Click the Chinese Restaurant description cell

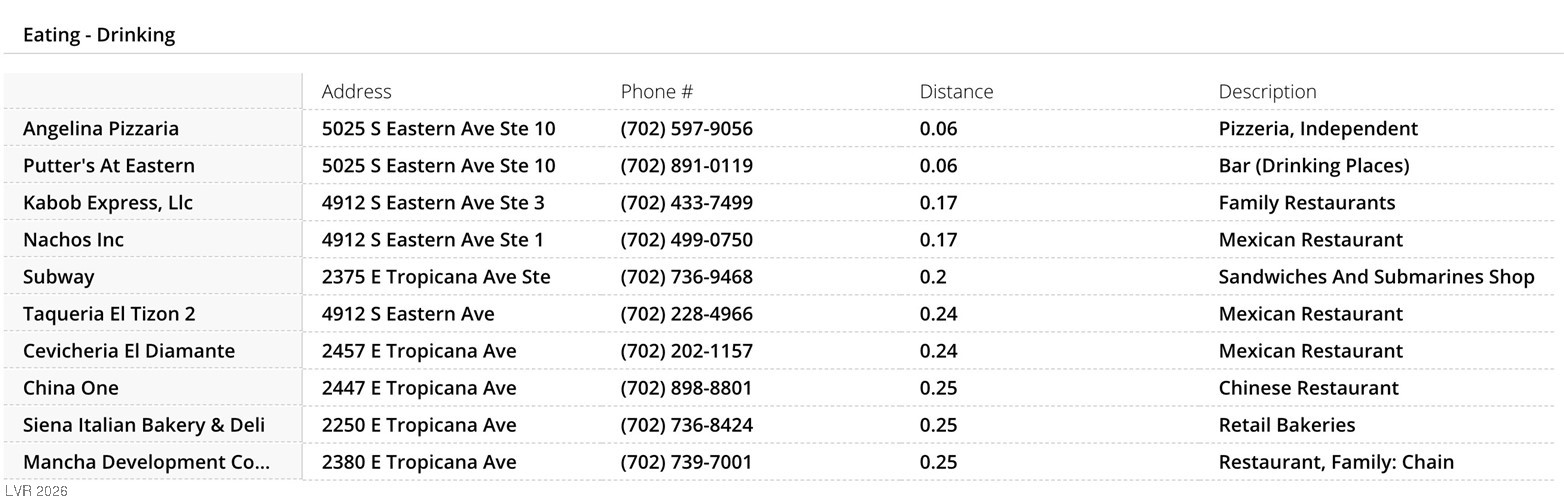1308,388
